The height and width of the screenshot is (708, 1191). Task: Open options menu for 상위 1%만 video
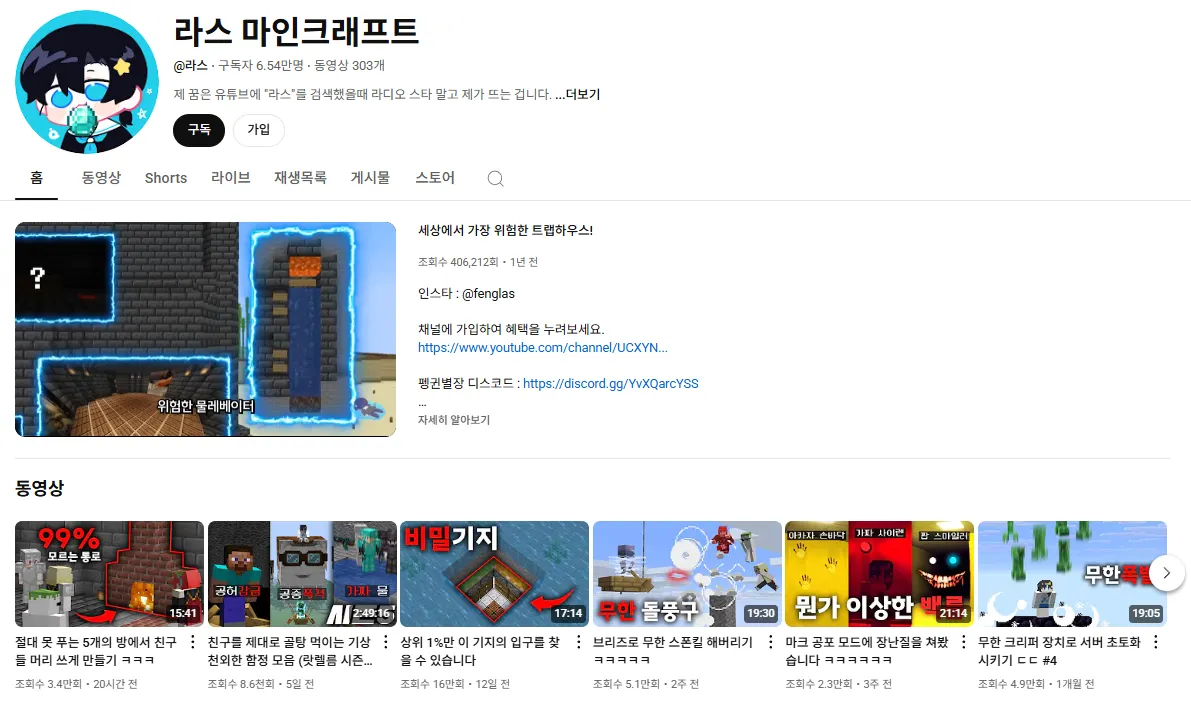[x=578, y=642]
